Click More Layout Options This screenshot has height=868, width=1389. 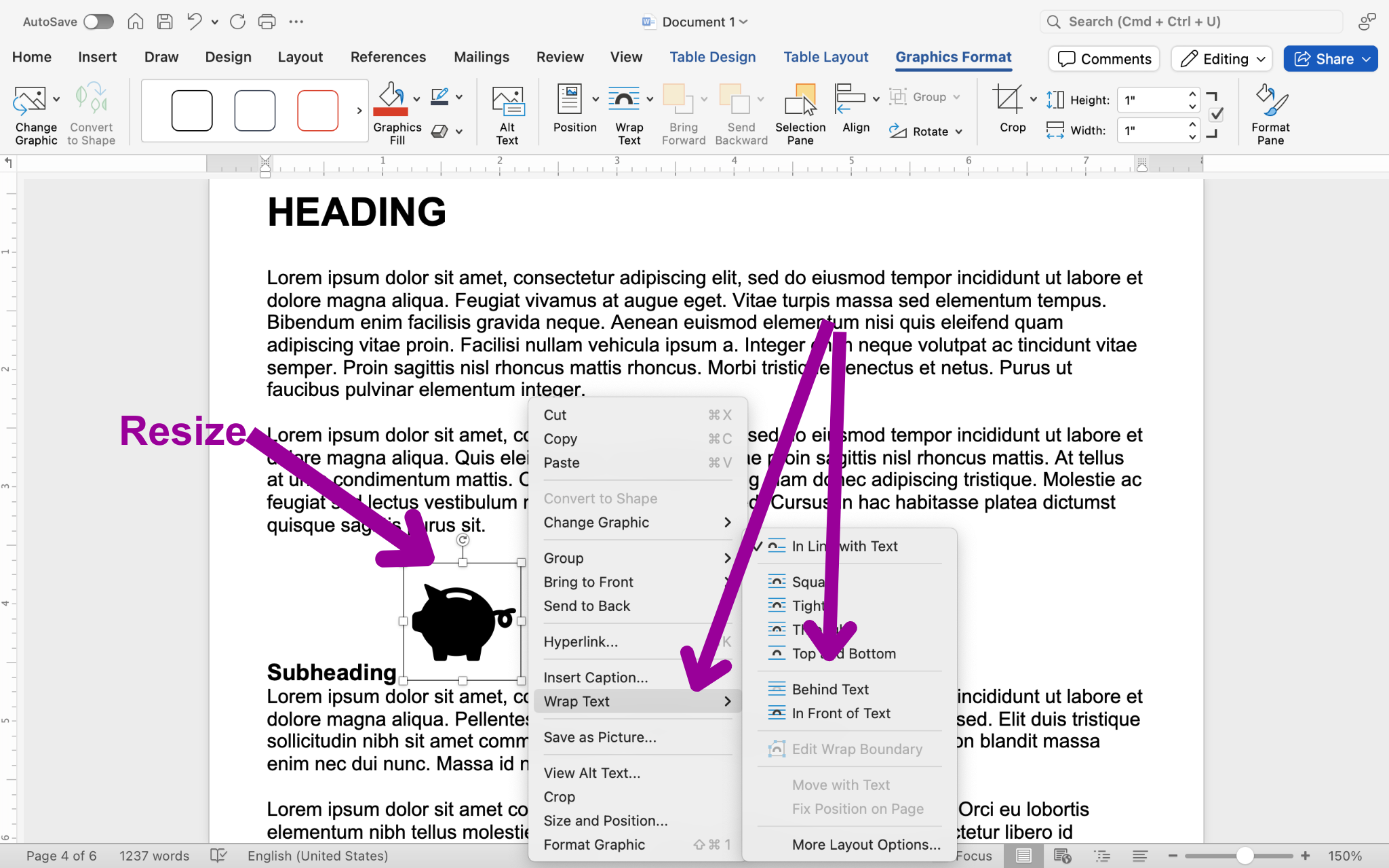pyautogui.click(x=866, y=844)
